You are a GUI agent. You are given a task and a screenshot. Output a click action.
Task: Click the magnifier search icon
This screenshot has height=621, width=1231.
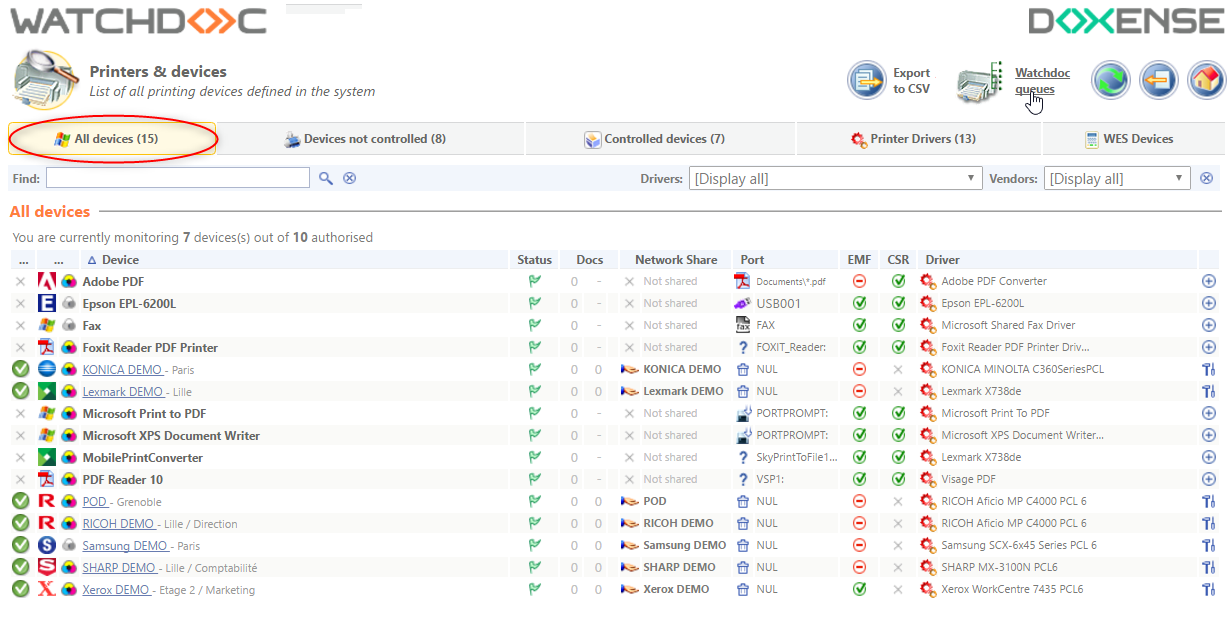click(326, 178)
